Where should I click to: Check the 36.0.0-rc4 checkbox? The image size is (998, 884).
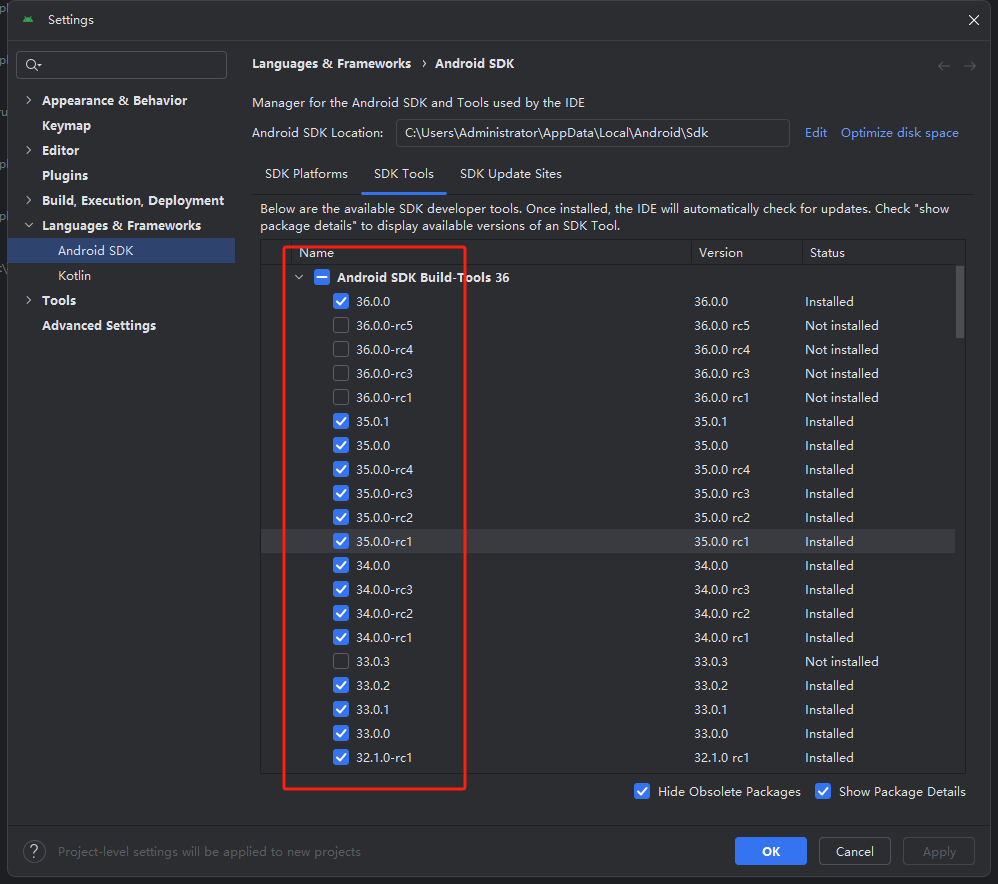coord(341,349)
